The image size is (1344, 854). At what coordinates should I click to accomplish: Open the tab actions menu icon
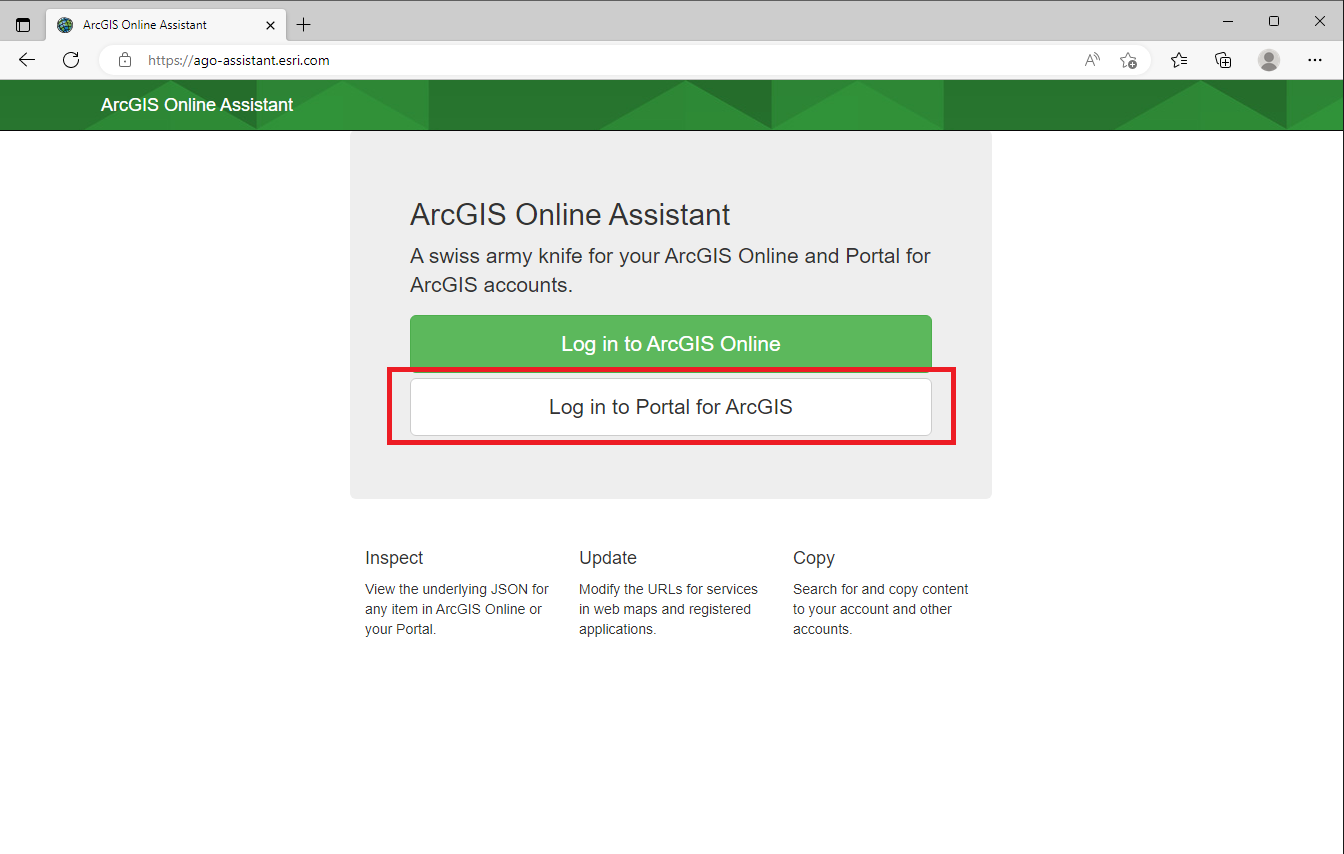[x=23, y=25]
